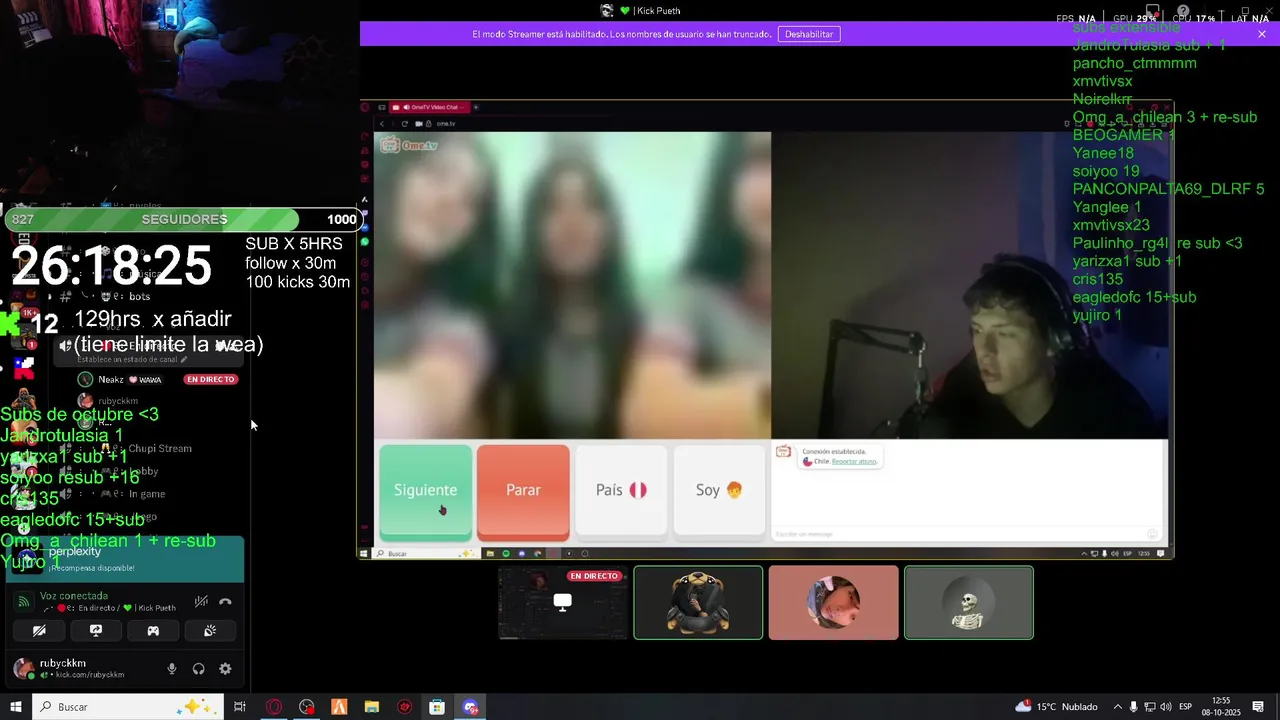1280x720 pixels.
Task: Open the orange A app taskbar icon
Action: click(x=339, y=707)
